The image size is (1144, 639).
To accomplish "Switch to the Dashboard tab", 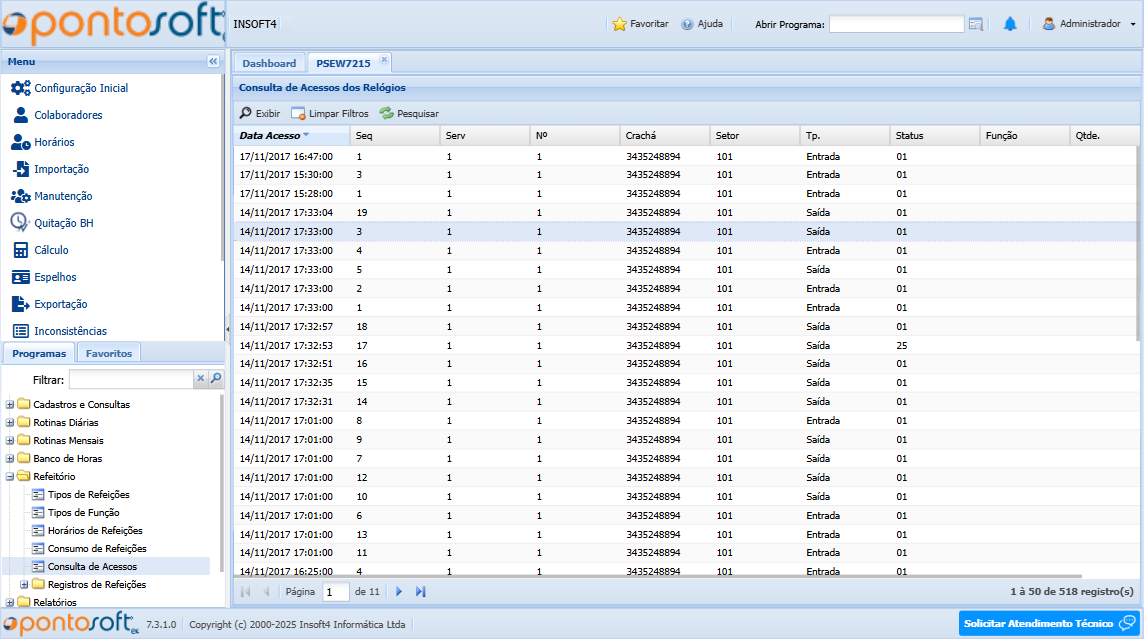I will [269, 63].
